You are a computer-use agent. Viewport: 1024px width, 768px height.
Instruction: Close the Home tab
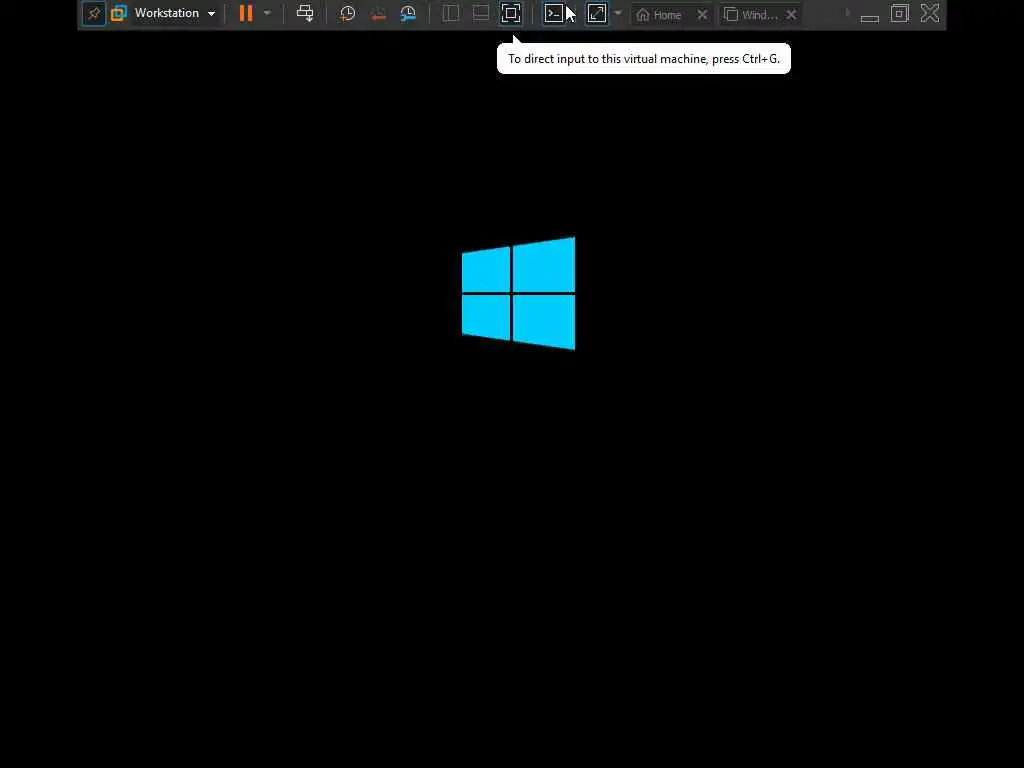pyautogui.click(x=702, y=14)
